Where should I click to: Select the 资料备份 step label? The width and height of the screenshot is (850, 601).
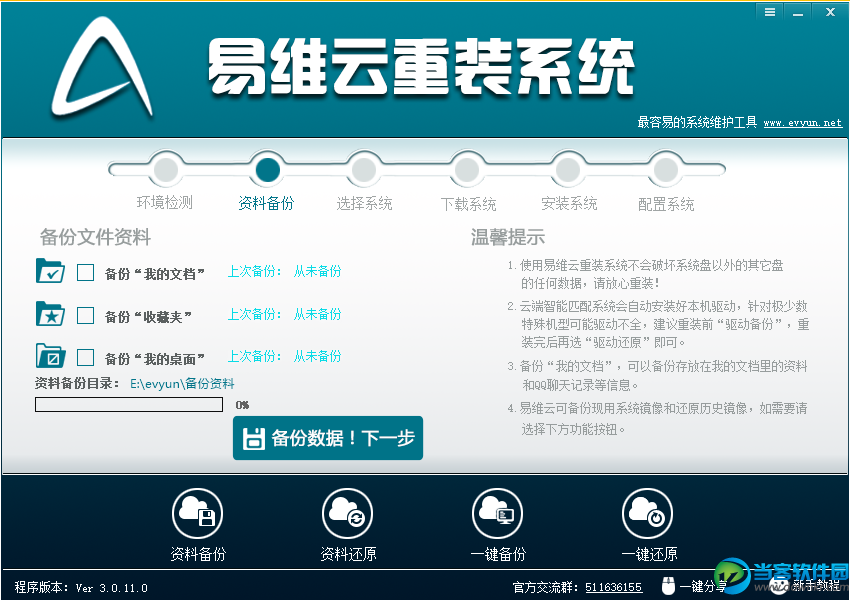click(x=266, y=203)
